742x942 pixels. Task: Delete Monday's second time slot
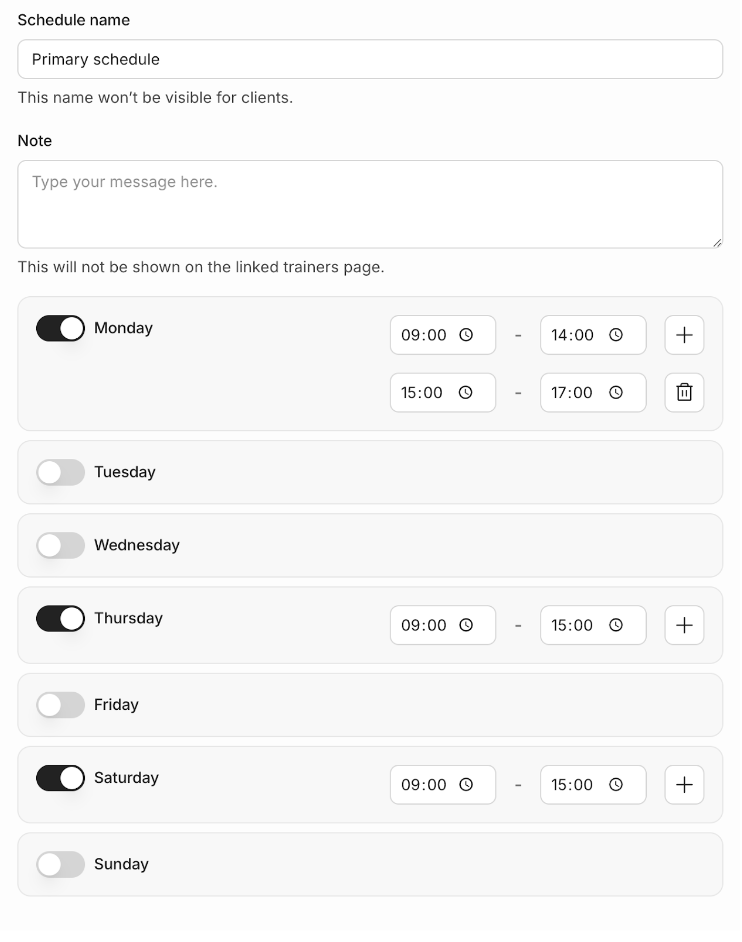coord(684,392)
